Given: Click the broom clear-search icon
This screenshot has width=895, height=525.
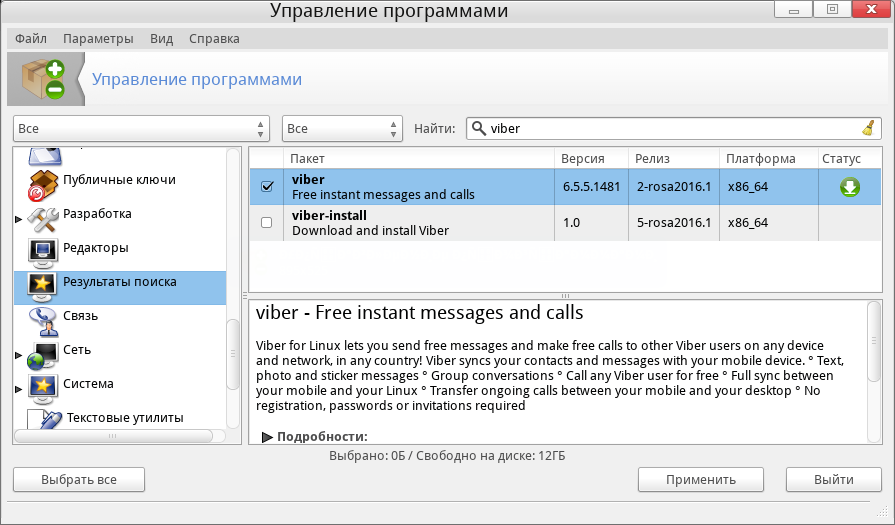Looking at the screenshot, I should pyautogui.click(x=868, y=128).
